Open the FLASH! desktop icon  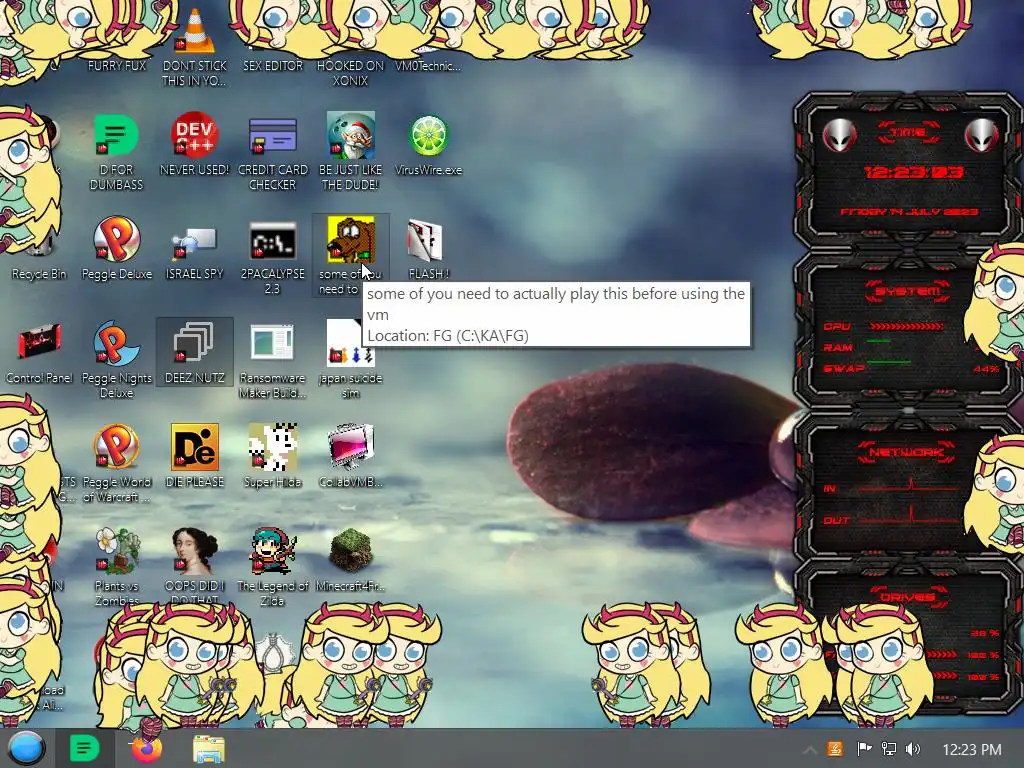click(426, 240)
